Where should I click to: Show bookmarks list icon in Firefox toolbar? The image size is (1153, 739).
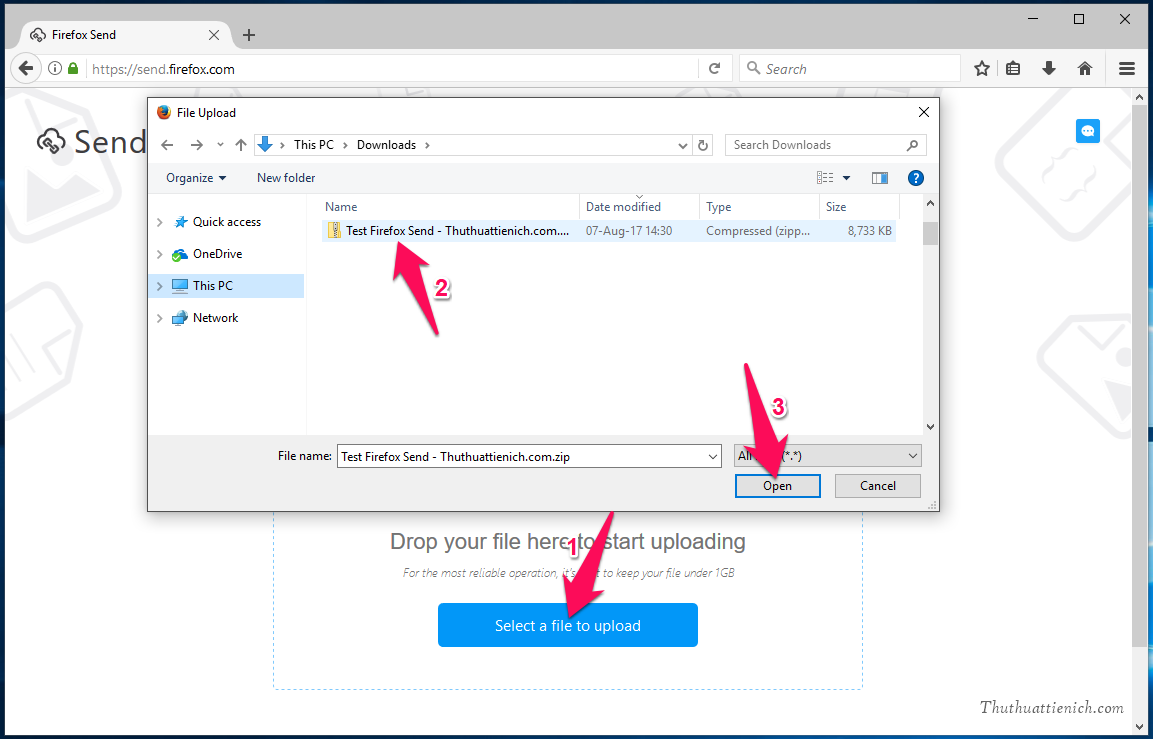tap(1013, 68)
